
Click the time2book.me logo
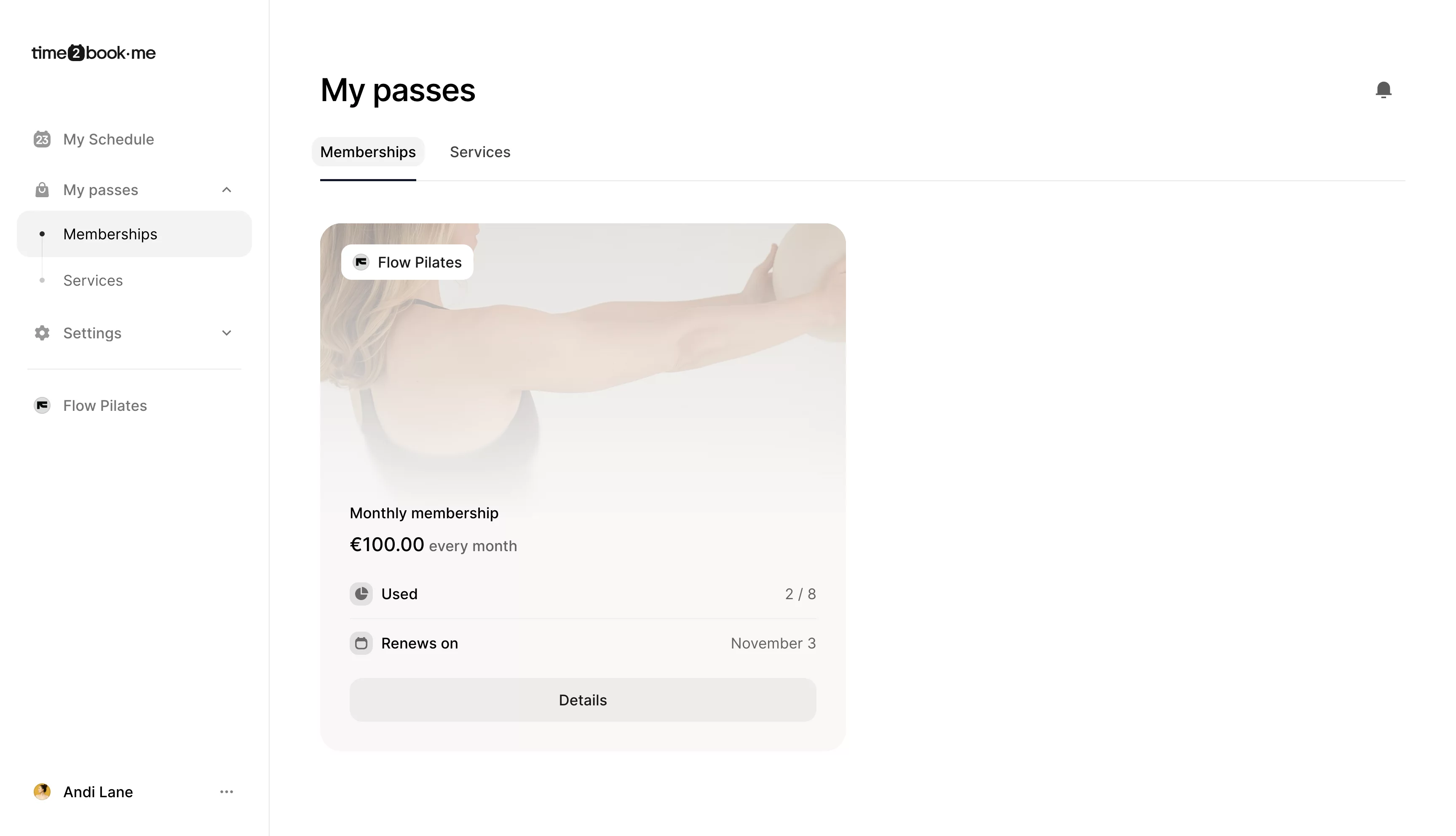click(x=93, y=53)
